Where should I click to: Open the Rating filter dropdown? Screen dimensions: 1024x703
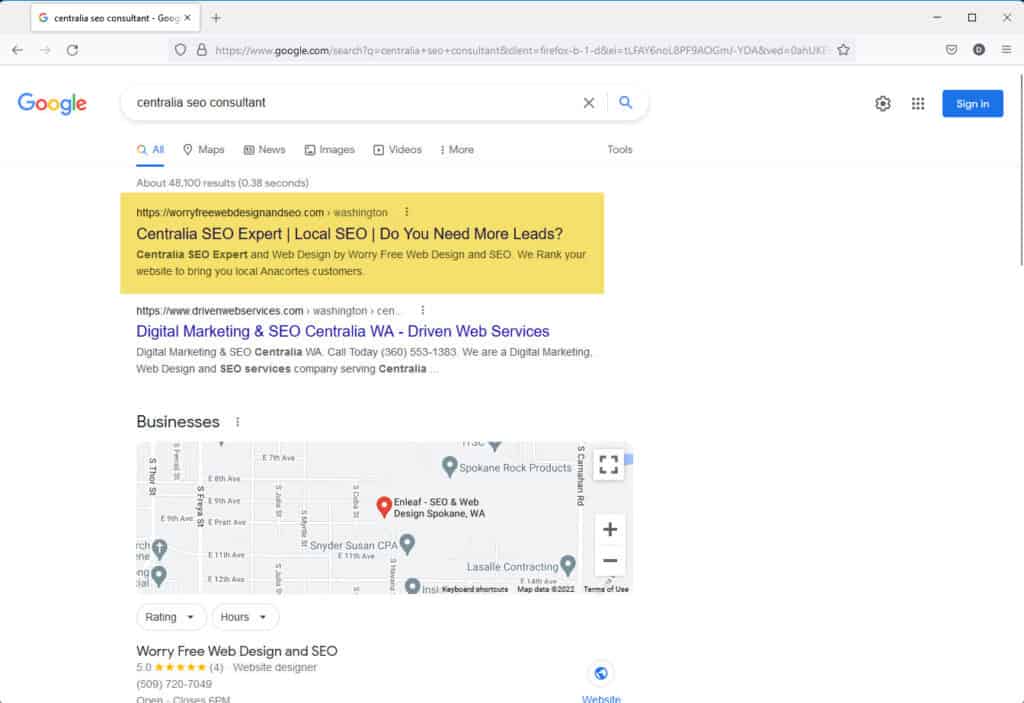[170, 617]
